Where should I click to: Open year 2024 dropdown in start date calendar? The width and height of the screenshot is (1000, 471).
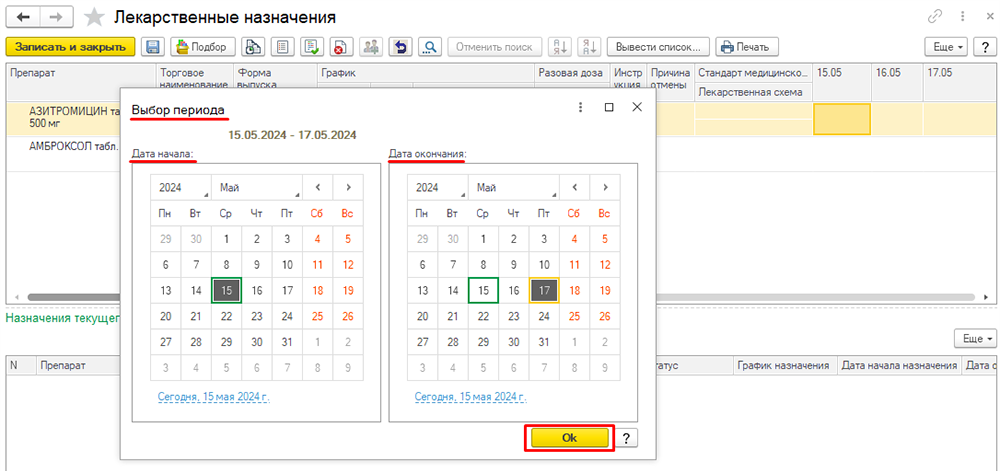(180, 187)
